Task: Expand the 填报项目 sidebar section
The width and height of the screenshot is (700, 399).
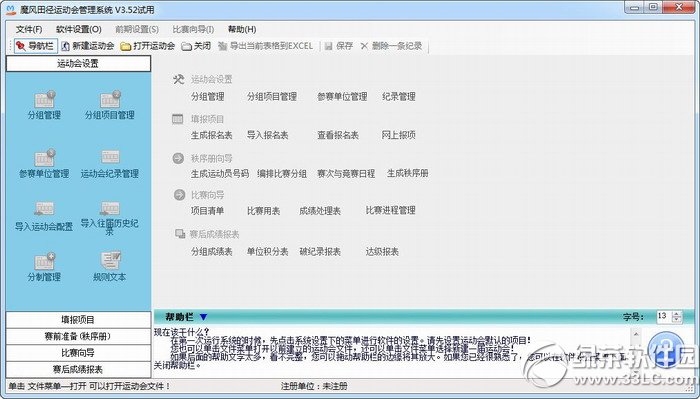Action: tap(78, 320)
